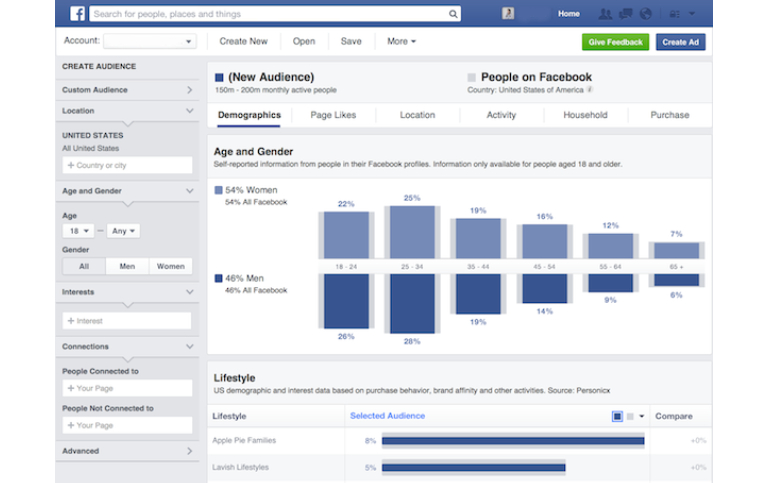Viewport: 768px width, 483px height.
Task: Toggle the gray comparison square in Lifestyle
Action: tap(630, 416)
